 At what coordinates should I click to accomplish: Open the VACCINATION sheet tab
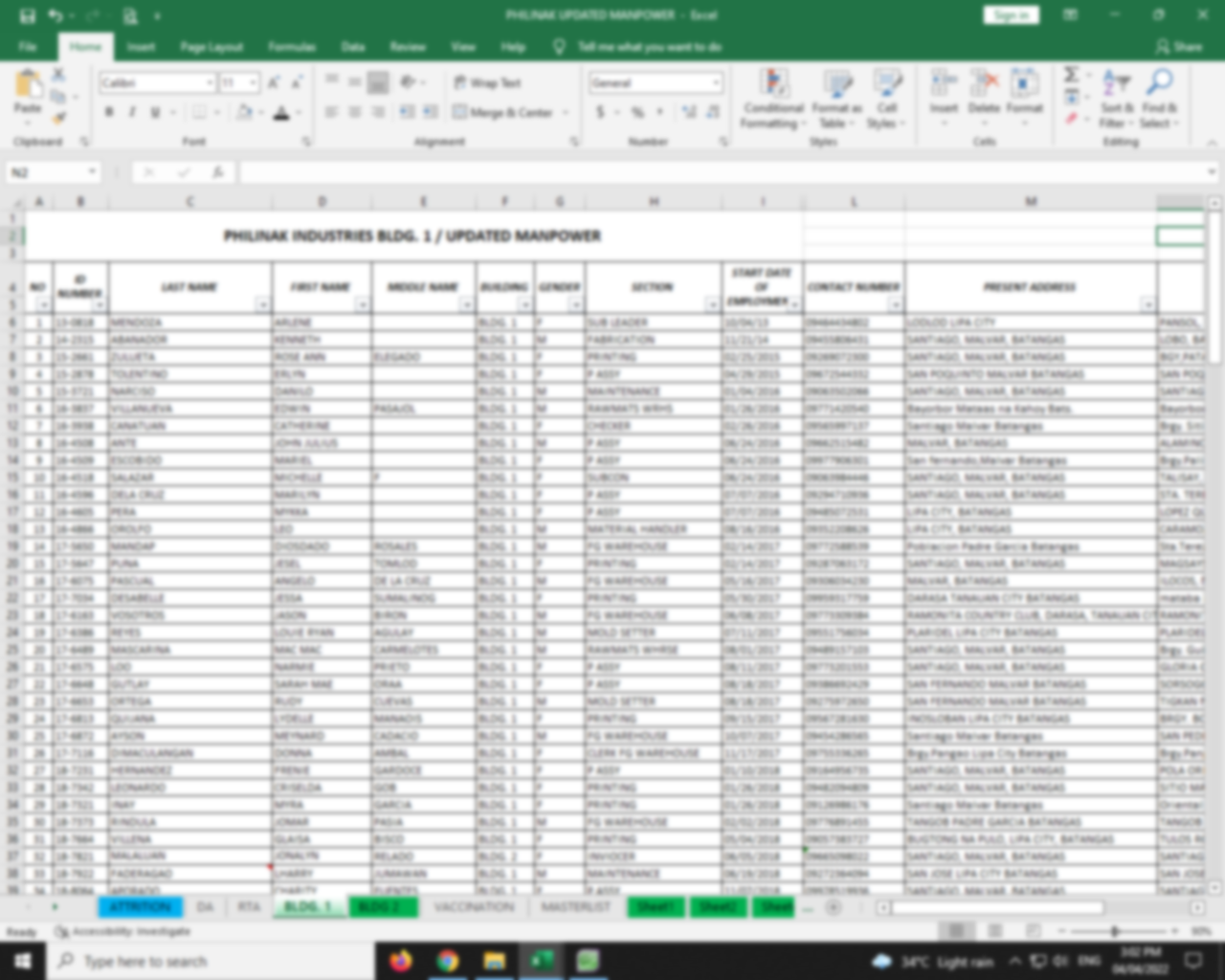click(x=473, y=906)
